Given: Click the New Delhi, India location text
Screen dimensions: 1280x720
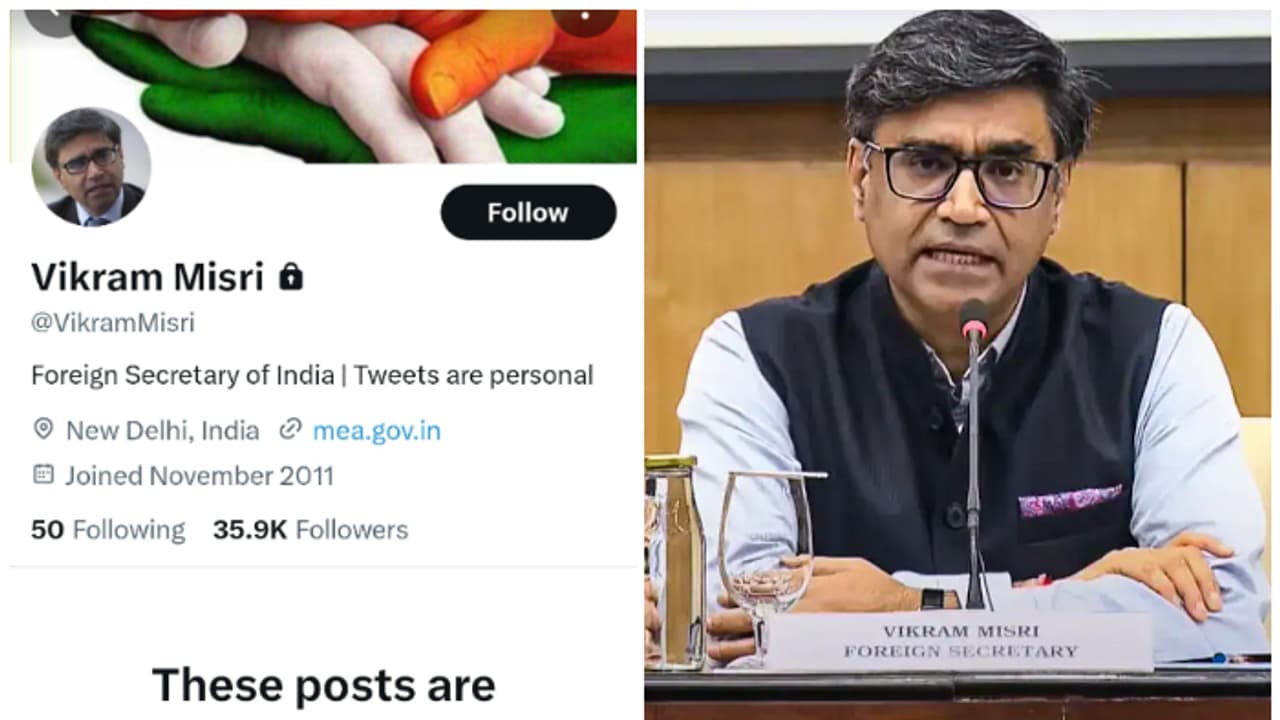Looking at the screenshot, I should 162,431.
